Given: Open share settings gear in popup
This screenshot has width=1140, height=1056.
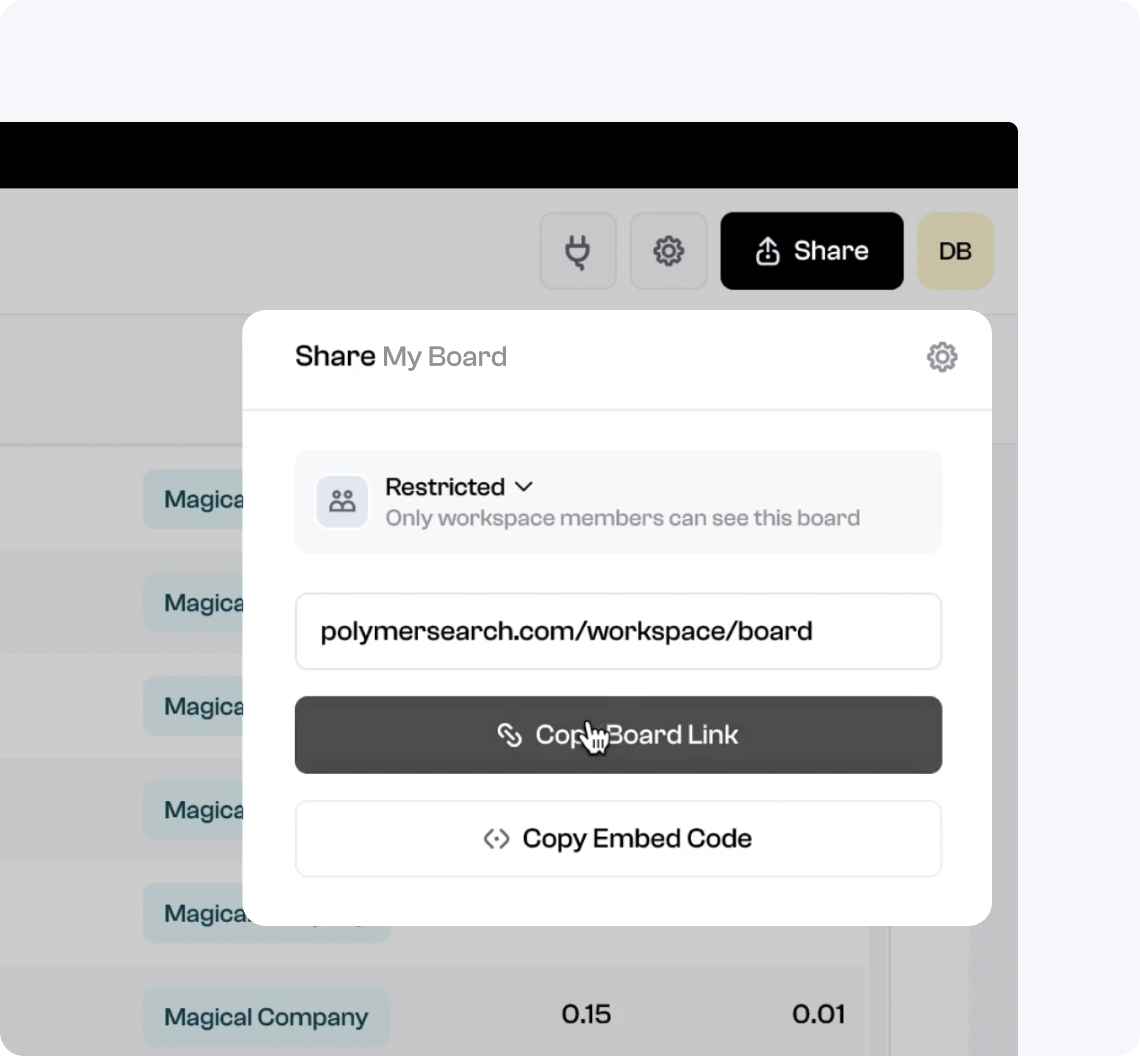Looking at the screenshot, I should coord(941,357).
